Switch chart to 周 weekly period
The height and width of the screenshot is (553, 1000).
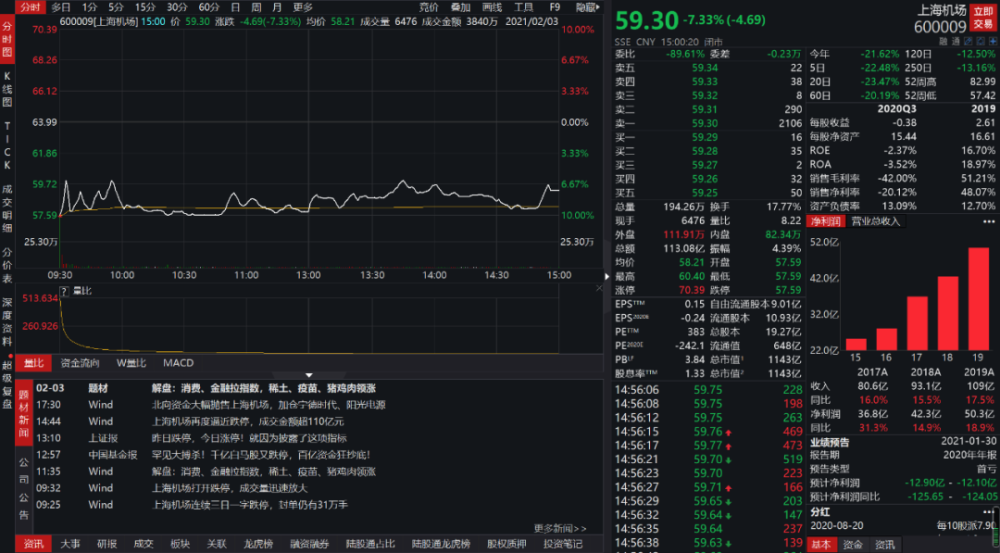pyautogui.click(x=256, y=8)
